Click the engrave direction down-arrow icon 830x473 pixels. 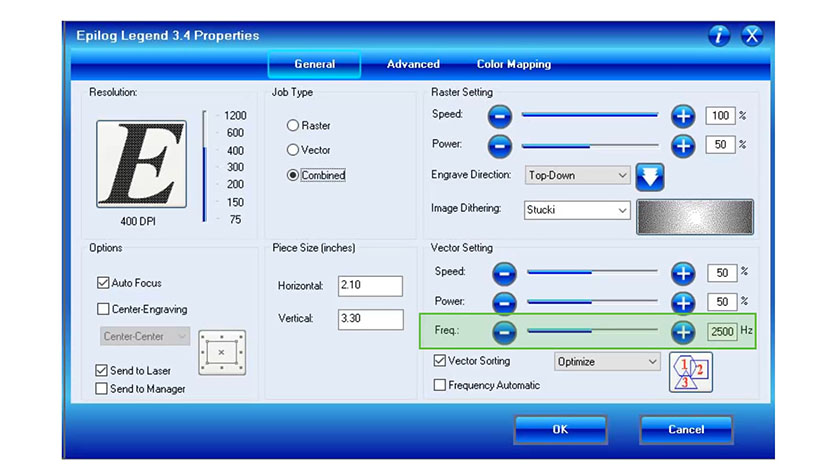(651, 176)
